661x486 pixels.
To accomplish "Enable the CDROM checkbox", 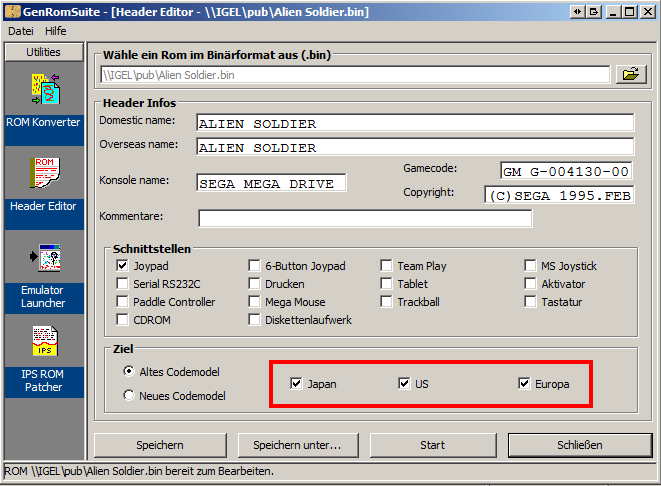I will (x=122, y=320).
